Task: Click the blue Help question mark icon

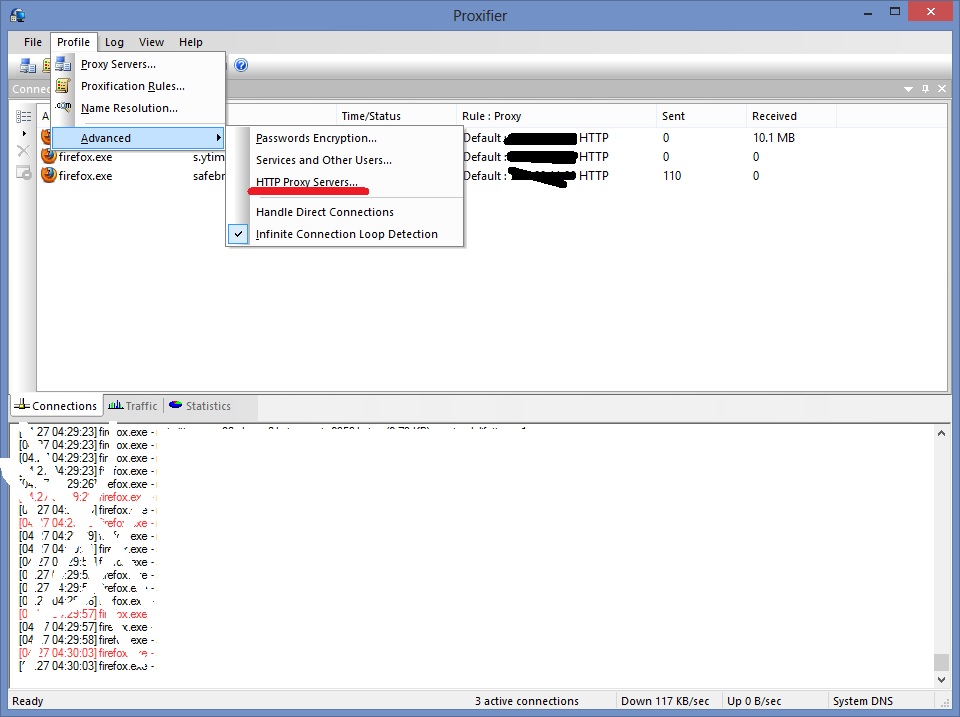Action: (x=241, y=65)
